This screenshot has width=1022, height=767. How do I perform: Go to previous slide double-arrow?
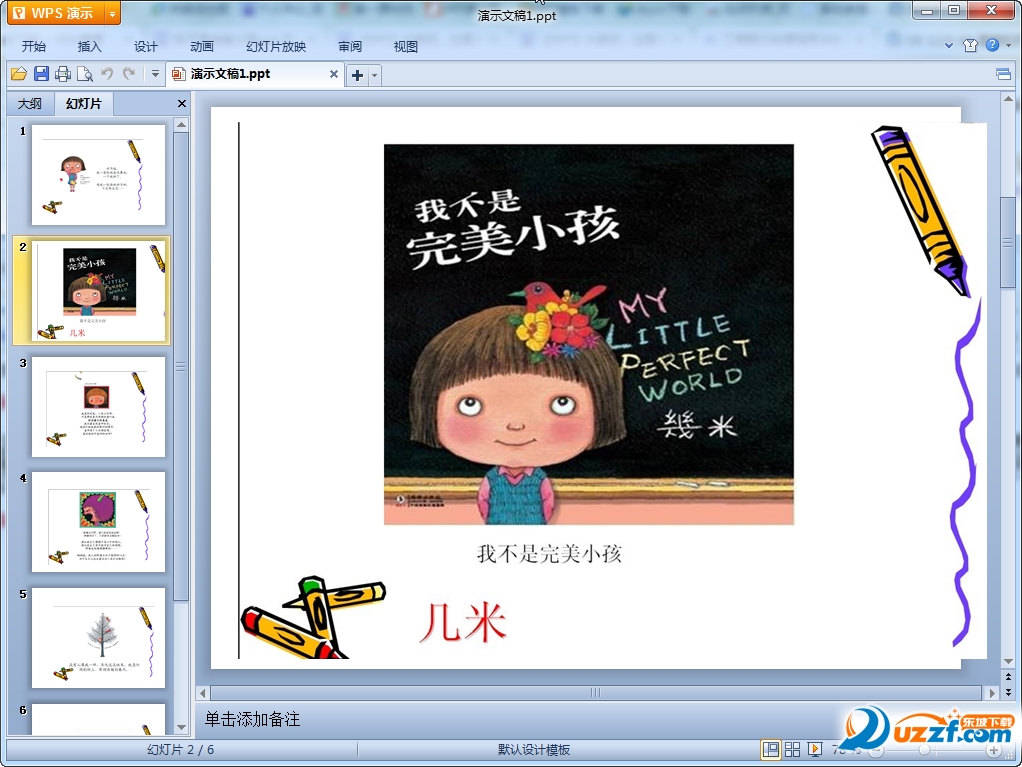click(x=1008, y=677)
